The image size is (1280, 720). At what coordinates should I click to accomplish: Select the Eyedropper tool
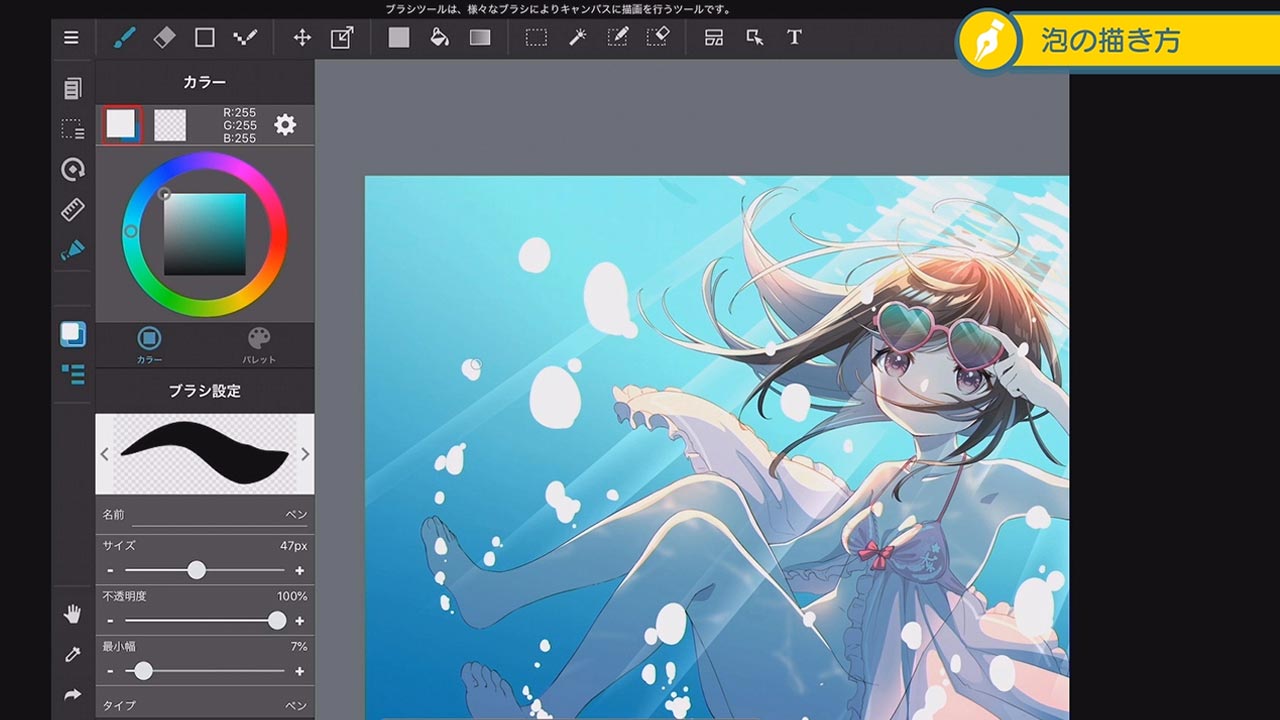pos(73,655)
